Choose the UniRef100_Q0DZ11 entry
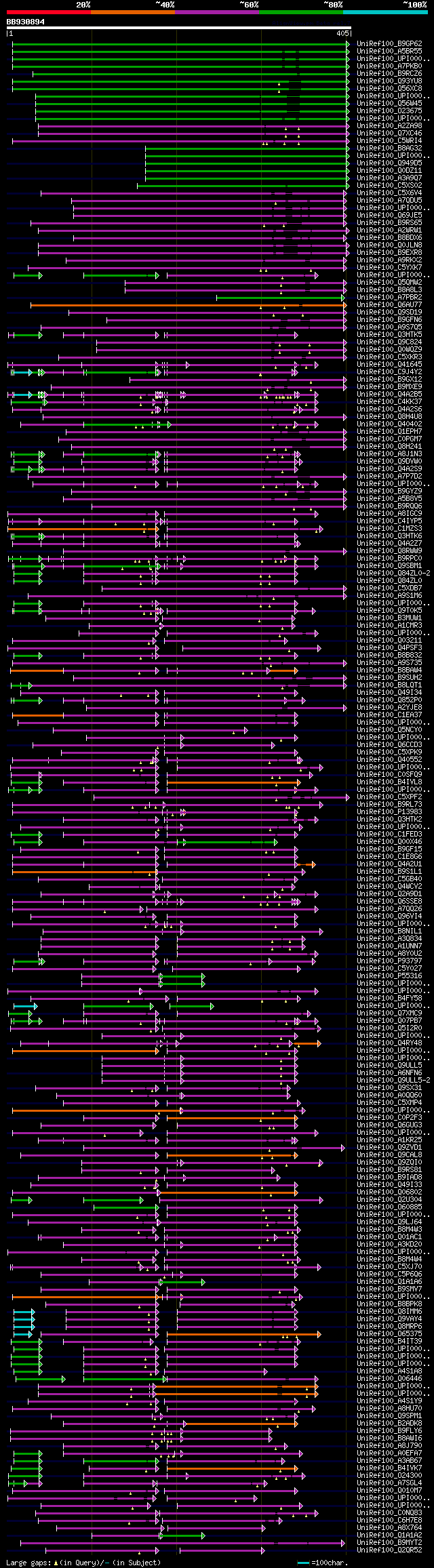434x1568 pixels. tap(389, 170)
